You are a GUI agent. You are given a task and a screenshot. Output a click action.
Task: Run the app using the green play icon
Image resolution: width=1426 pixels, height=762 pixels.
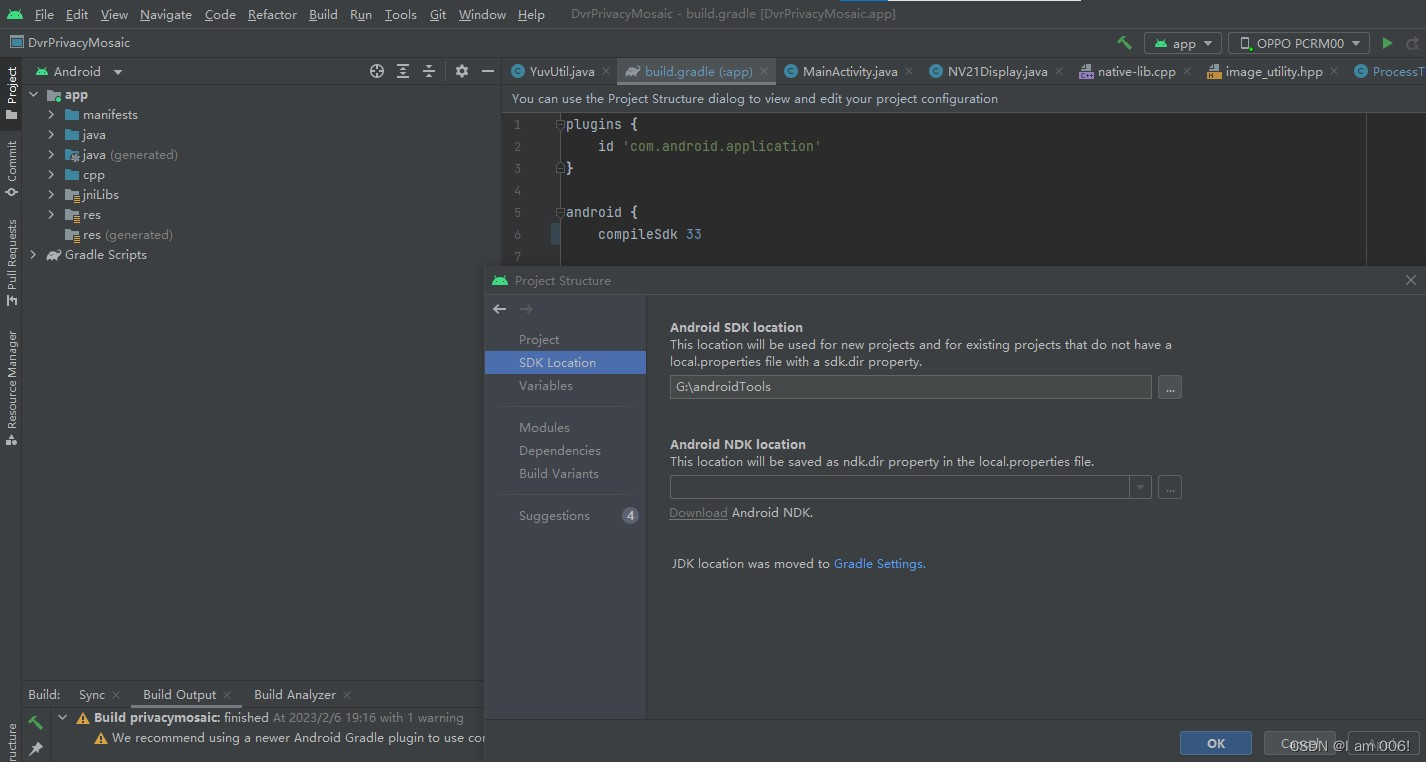[1388, 43]
